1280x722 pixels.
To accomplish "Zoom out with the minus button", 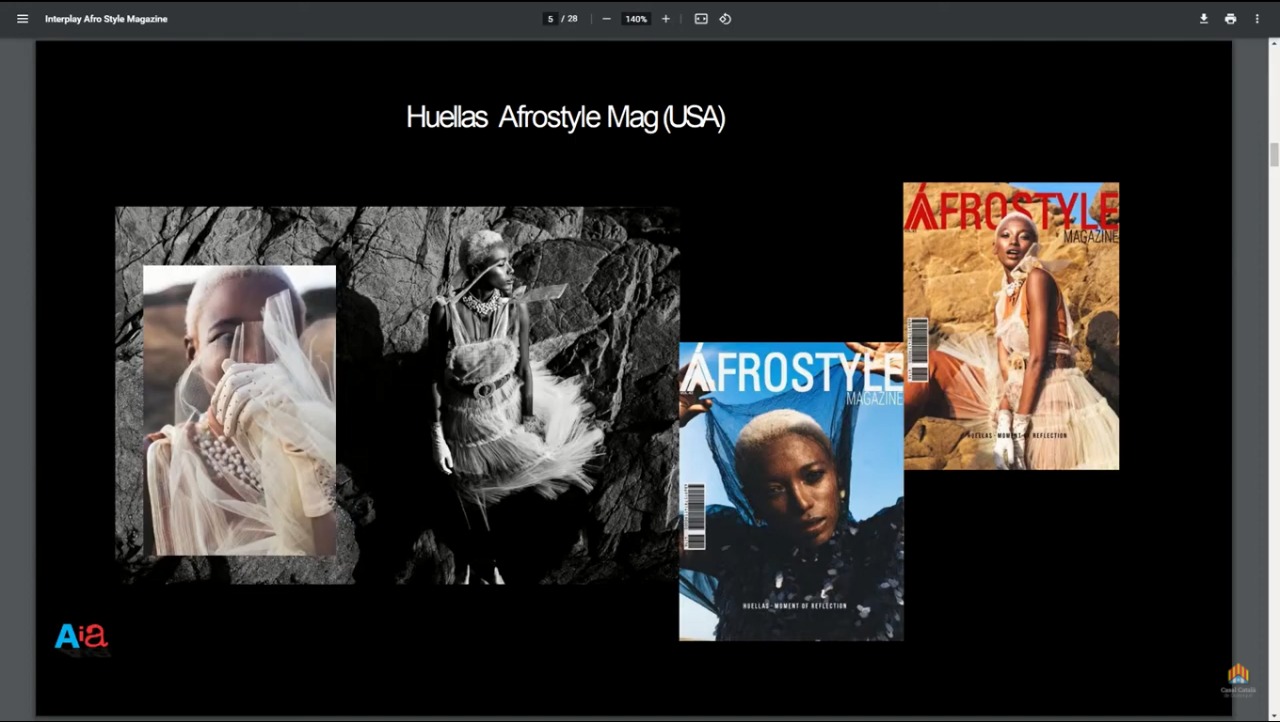I will [606, 19].
